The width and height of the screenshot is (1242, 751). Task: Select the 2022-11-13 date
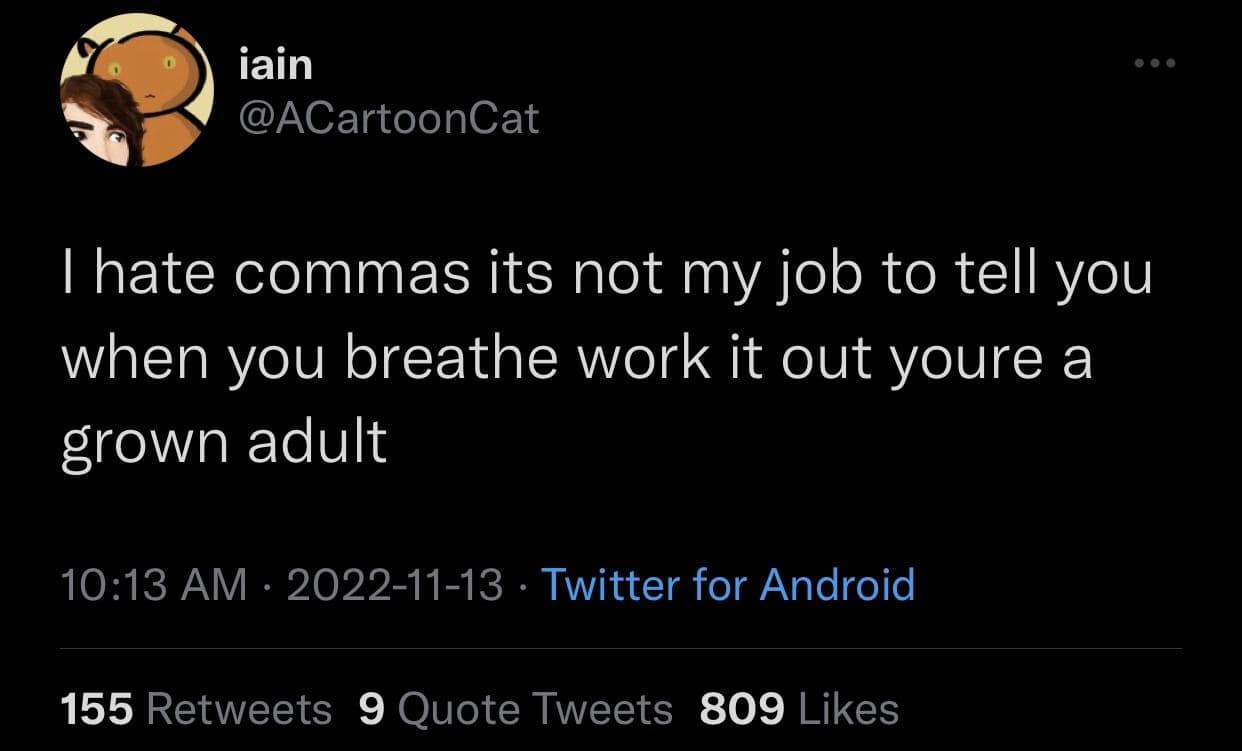point(395,584)
